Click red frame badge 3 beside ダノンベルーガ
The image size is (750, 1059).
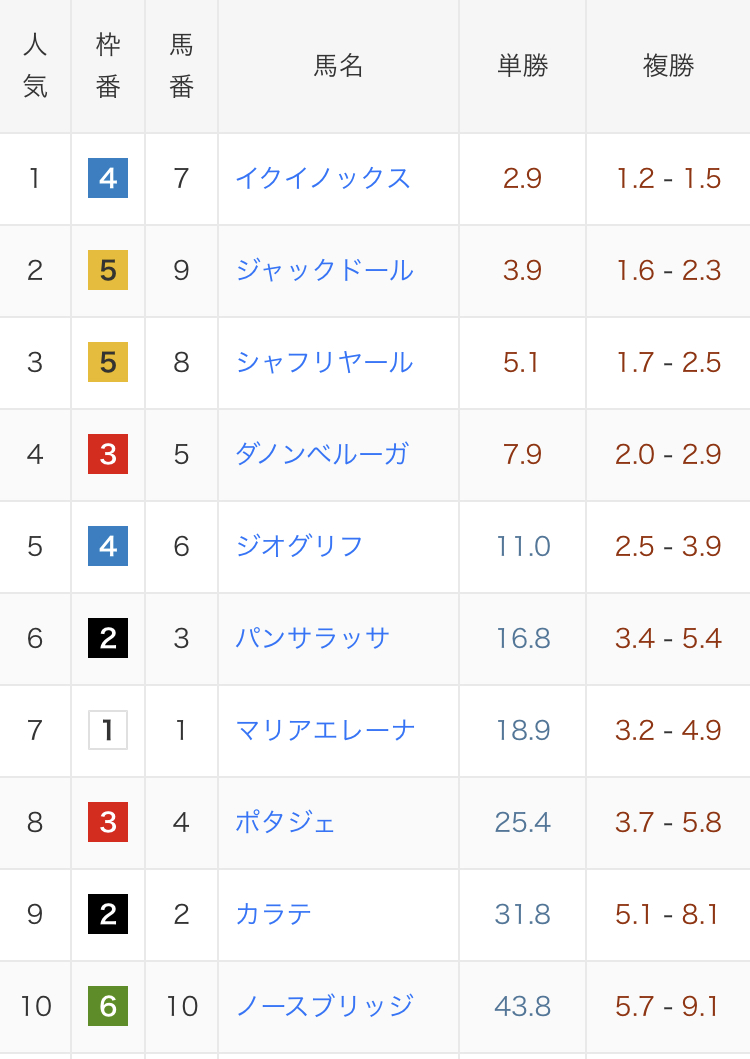coord(108,454)
